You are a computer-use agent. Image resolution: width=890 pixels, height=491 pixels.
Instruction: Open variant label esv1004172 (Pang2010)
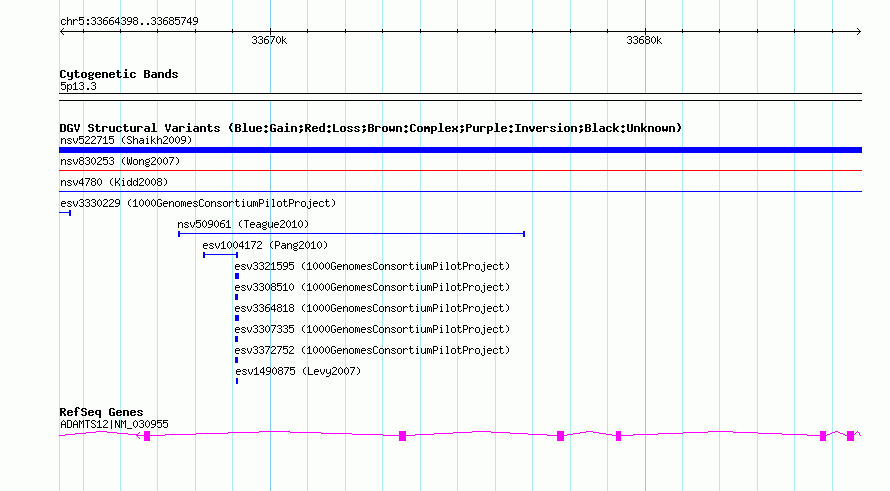[265, 245]
